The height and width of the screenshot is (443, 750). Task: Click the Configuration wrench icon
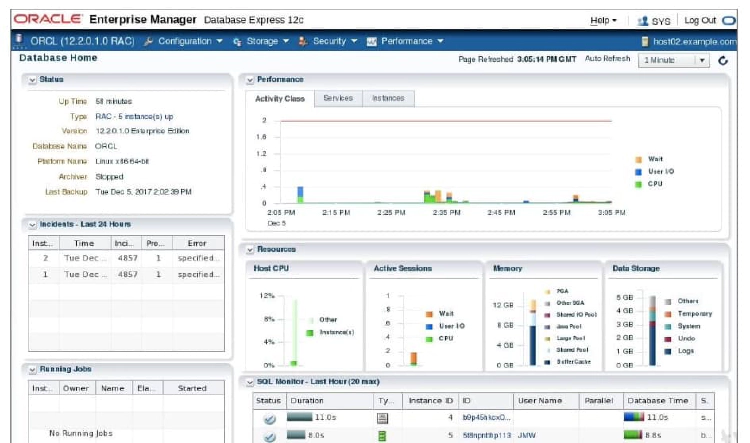click(149, 42)
